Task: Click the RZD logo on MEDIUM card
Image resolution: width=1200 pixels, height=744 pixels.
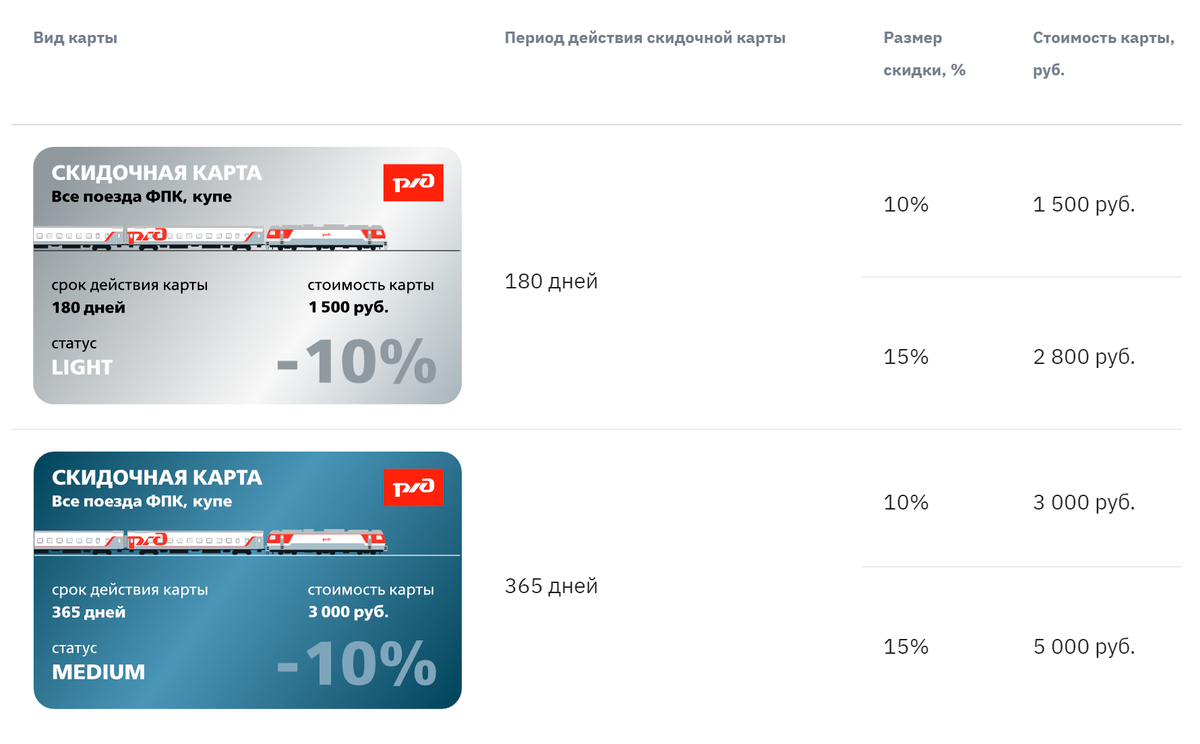Action: tap(413, 487)
